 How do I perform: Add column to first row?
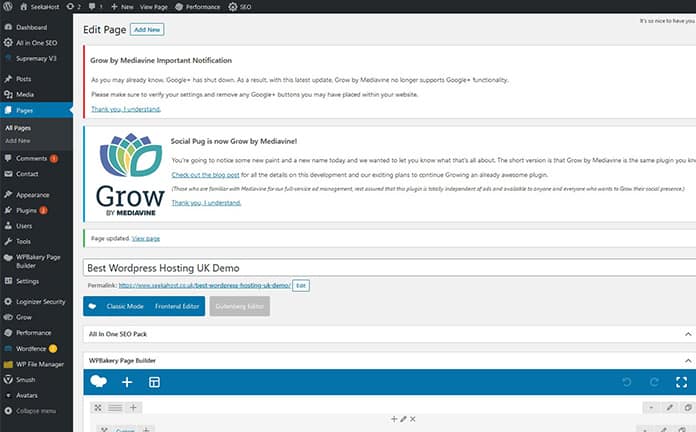click(133, 408)
